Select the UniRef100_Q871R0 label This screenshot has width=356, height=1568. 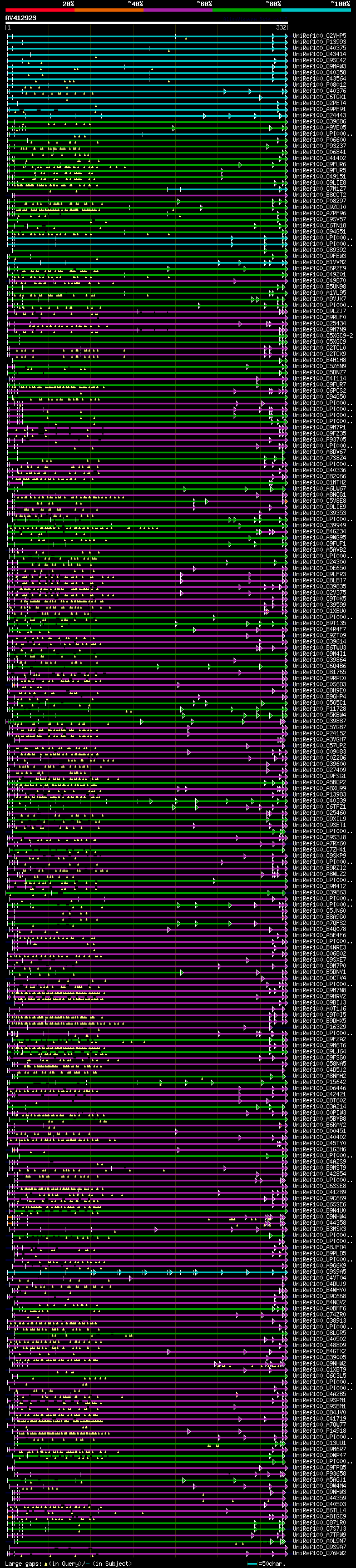[319, 1522]
